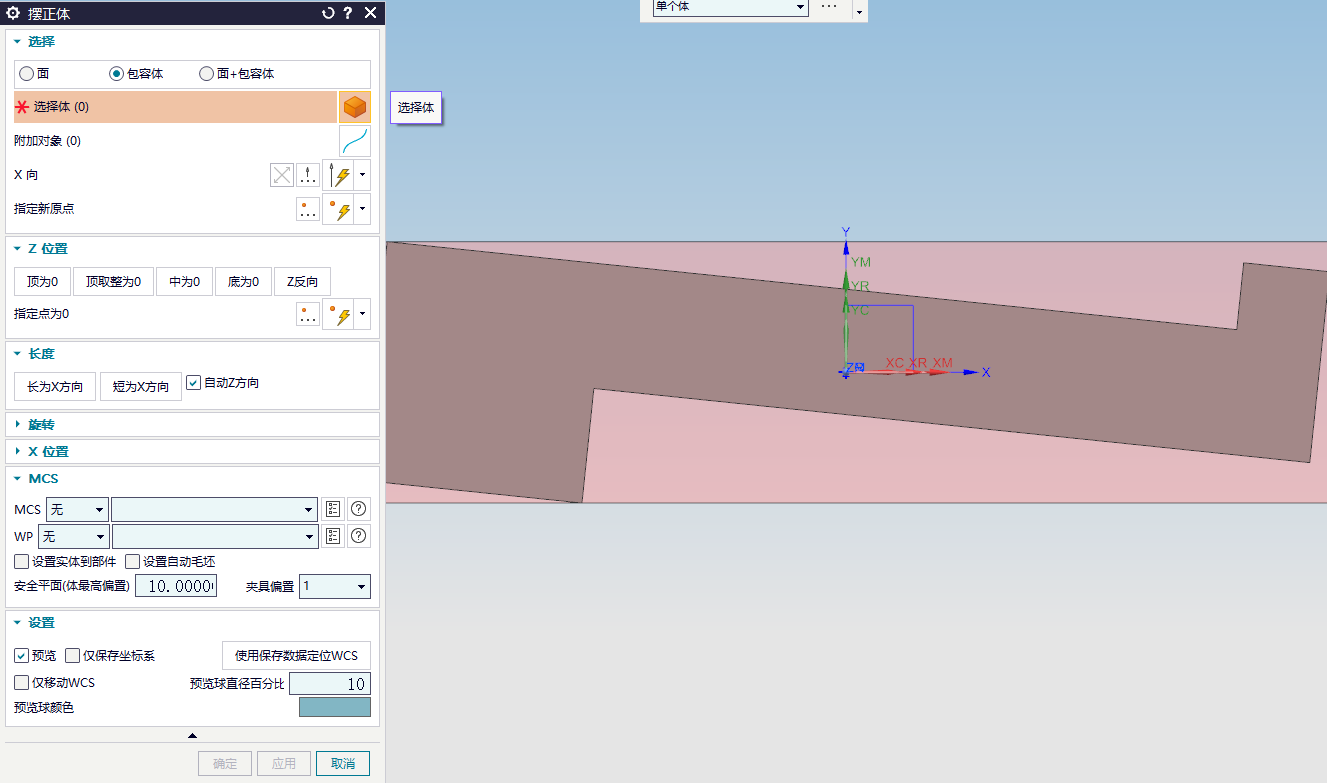Collapse the 选择 section
Screen dimensions: 1327x783
18,42
